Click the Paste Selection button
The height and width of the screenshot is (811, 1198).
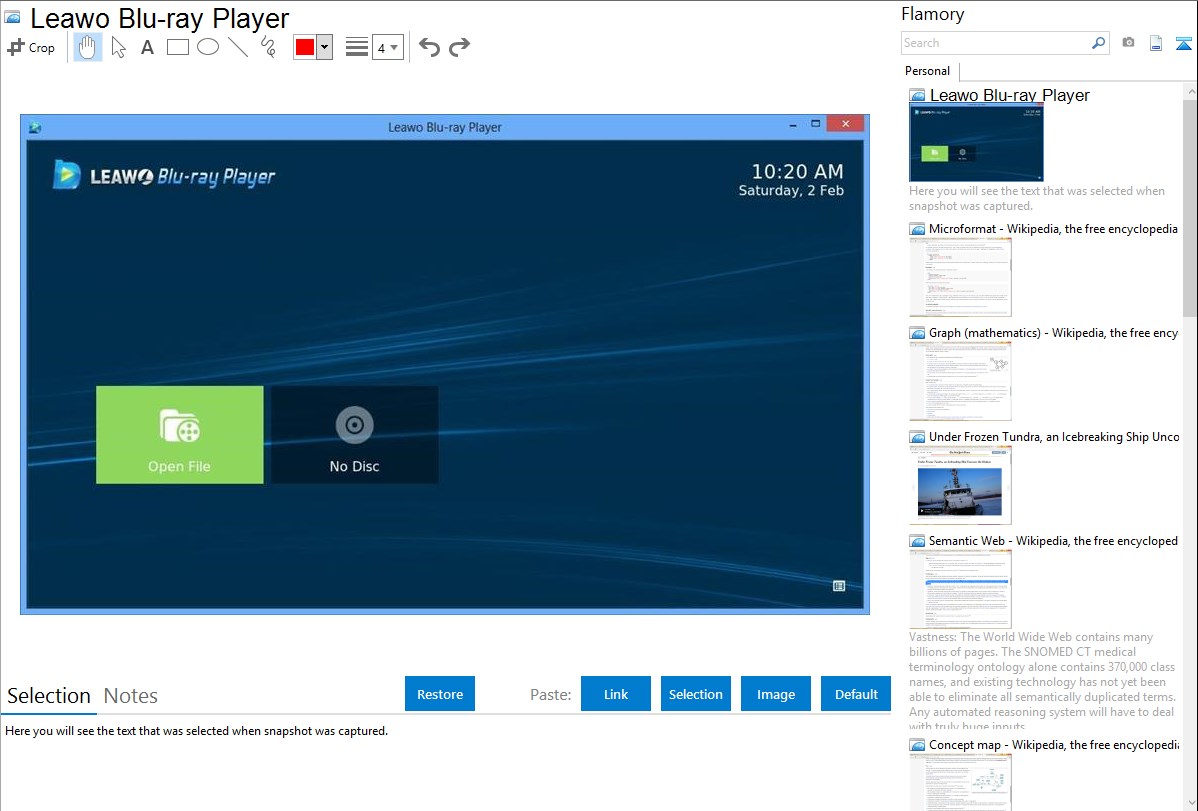click(x=695, y=694)
